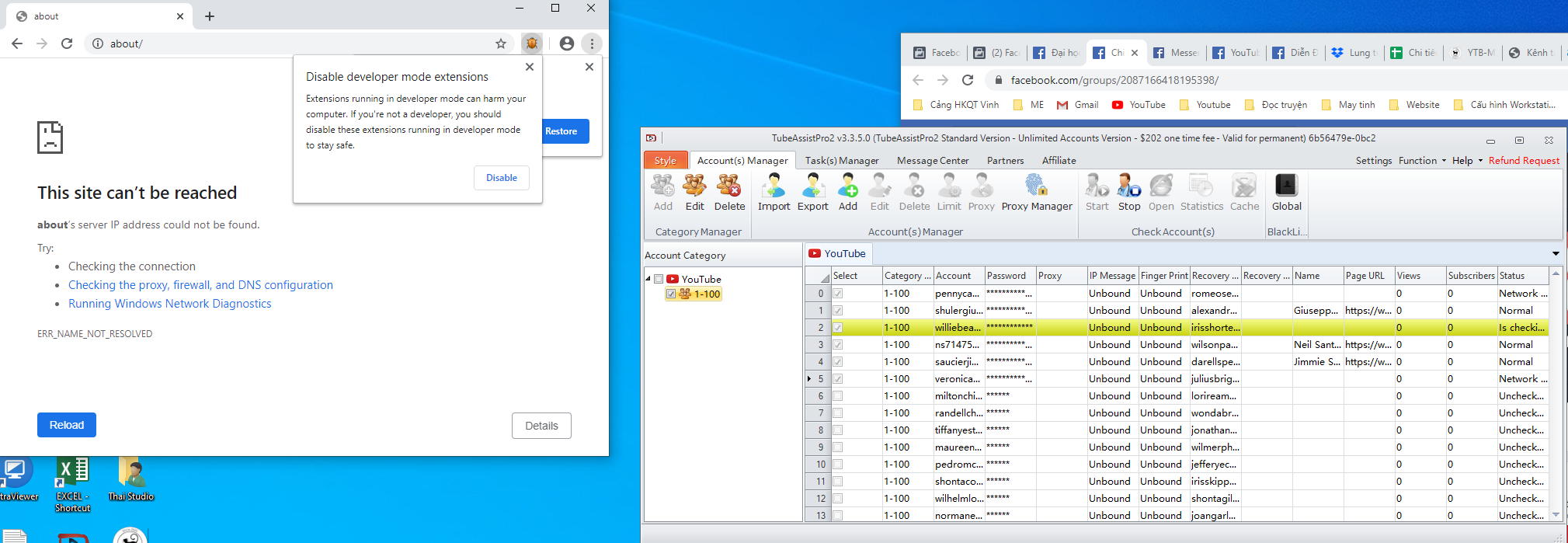Open the Function dropdown menu
1568x543 pixels.
pos(1422,160)
